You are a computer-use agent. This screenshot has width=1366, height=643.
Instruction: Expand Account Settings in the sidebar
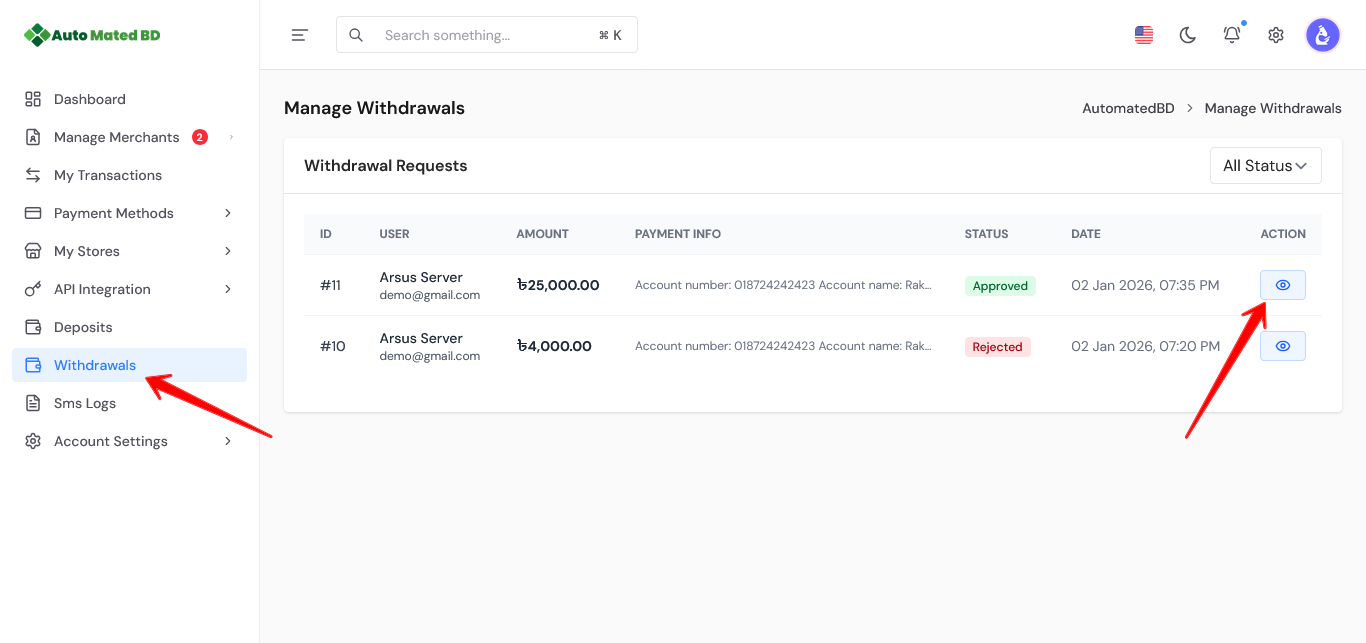coord(129,441)
